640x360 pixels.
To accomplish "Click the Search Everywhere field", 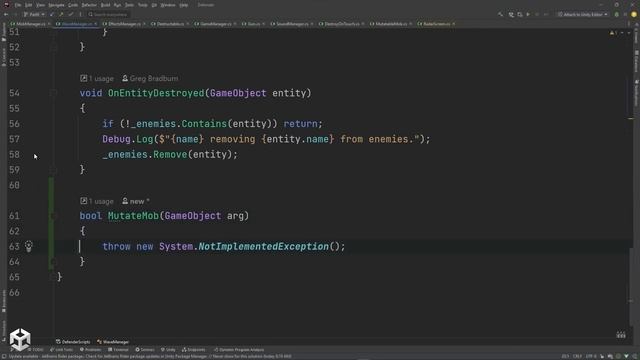I will tap(108, 14).
